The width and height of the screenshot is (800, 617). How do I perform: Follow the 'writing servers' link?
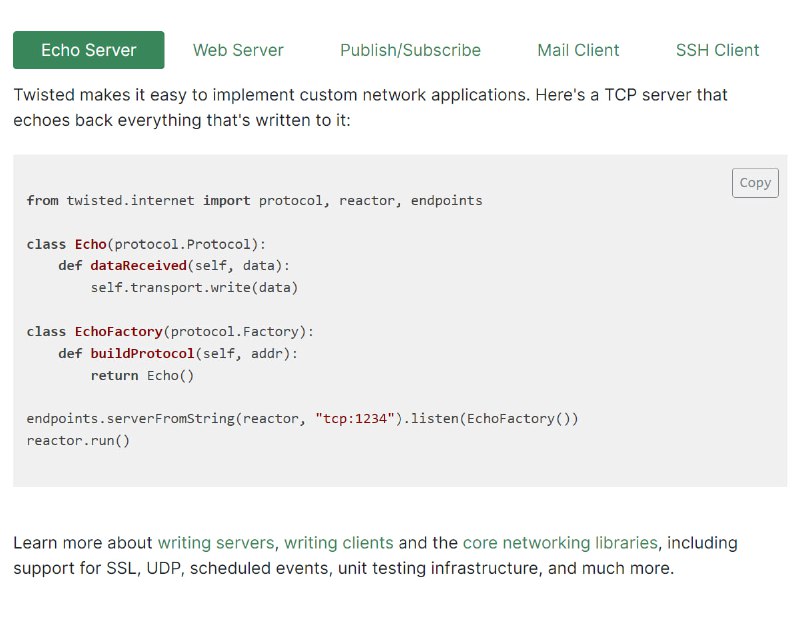216,542
